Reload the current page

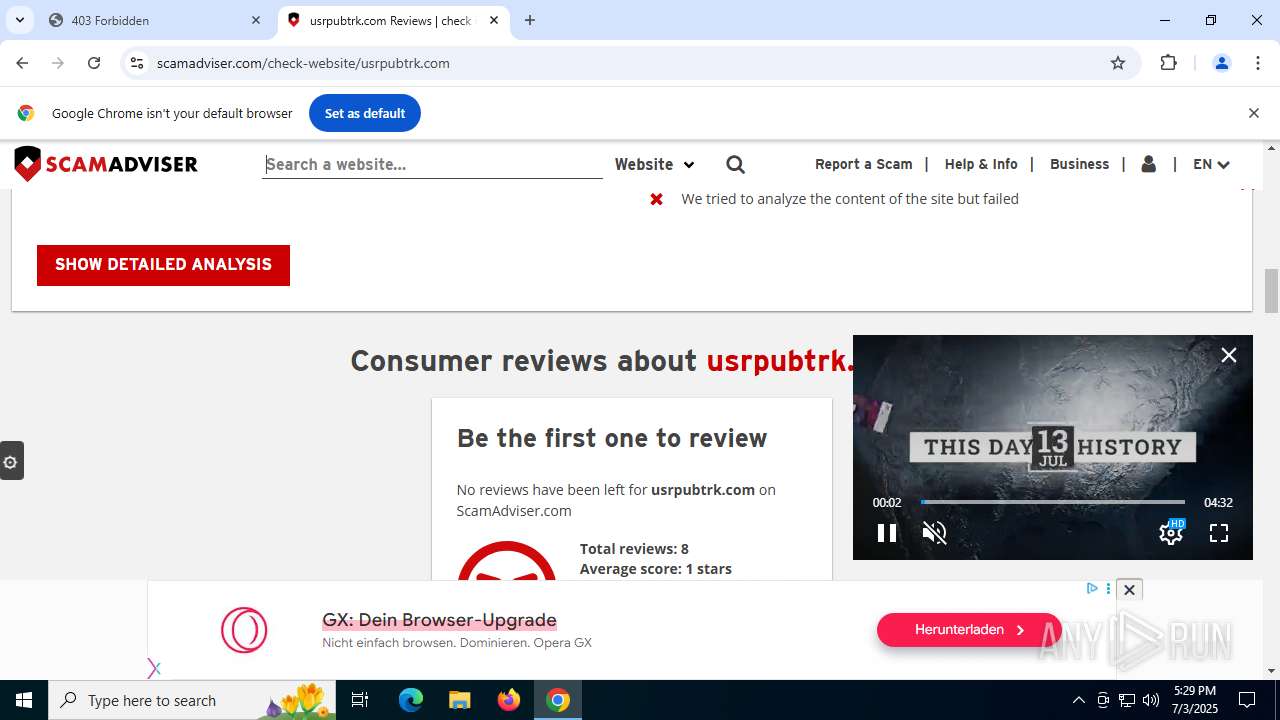tap(94, 63)
